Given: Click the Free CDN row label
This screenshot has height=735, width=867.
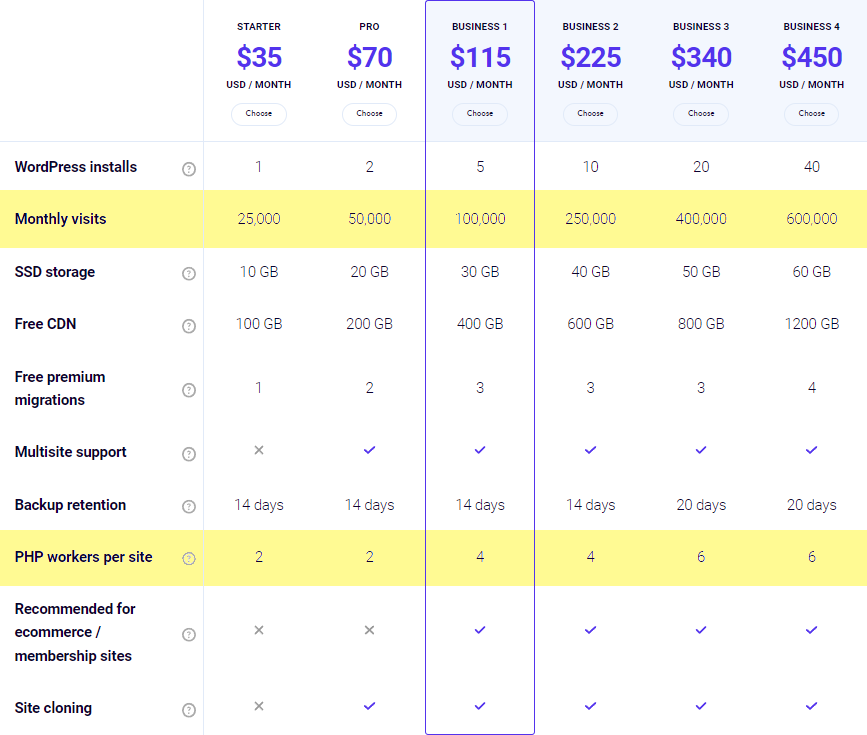Looking at the screenshot, I should (45, 324).
